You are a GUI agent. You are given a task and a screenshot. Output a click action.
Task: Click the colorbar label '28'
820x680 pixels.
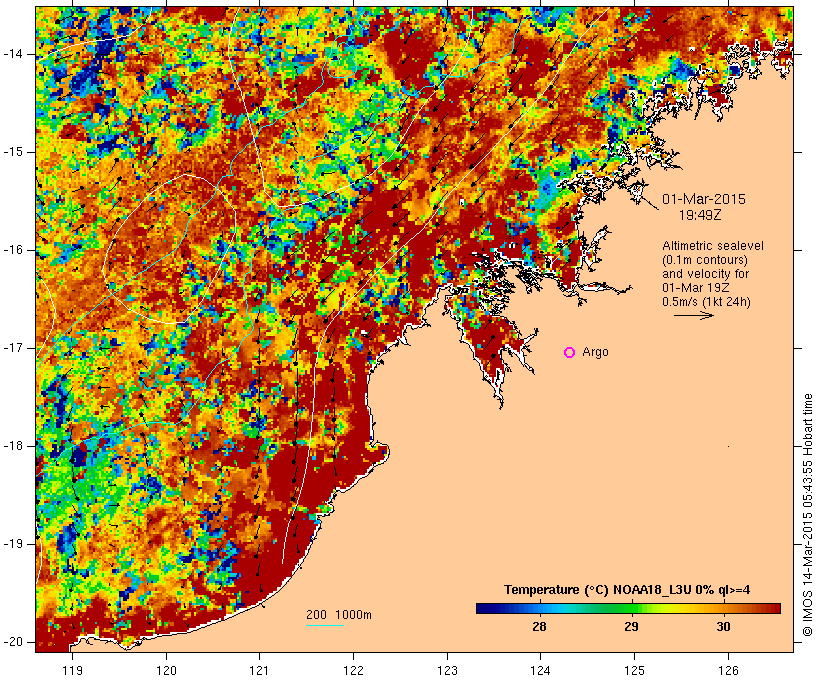click(x=539, y=626)
